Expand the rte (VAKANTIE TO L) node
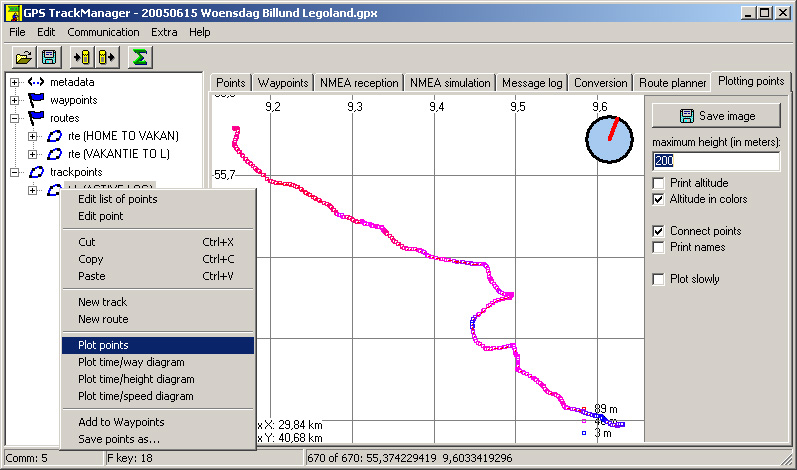 [33, 154]
